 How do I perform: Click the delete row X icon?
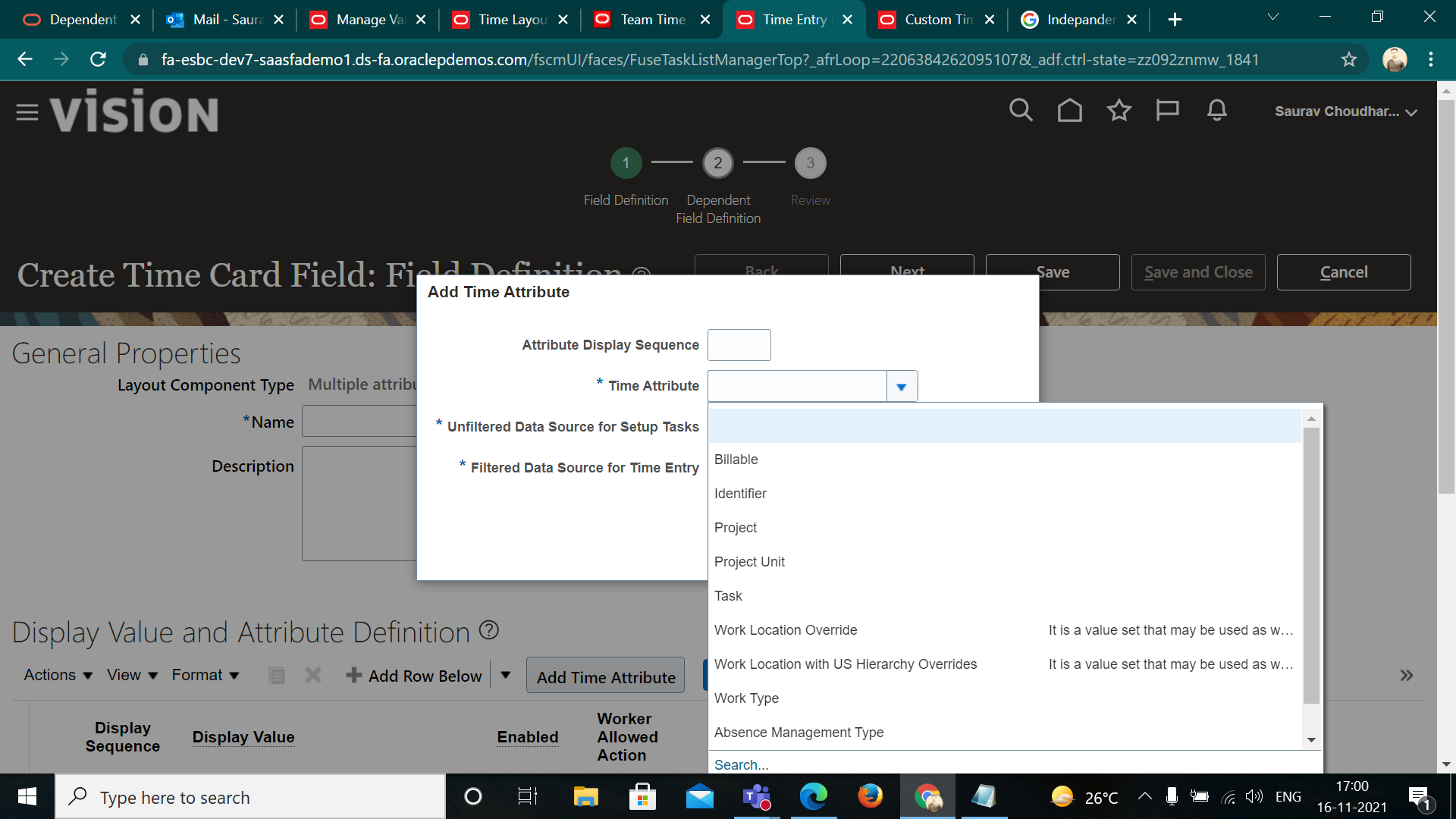coord(313,675)
